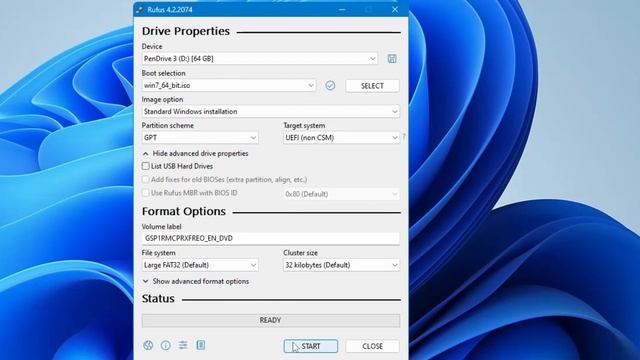The height and width of the screenshot is (360, 640).
Task: Open the about info icon
Action: [166, 345]
